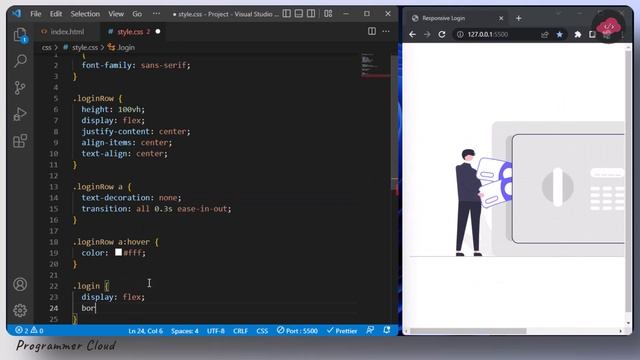Click '.loginRow a:hover {' code line
Image resolution: width=640 pixels, height=360 pixels.
[x=116, y=242]
